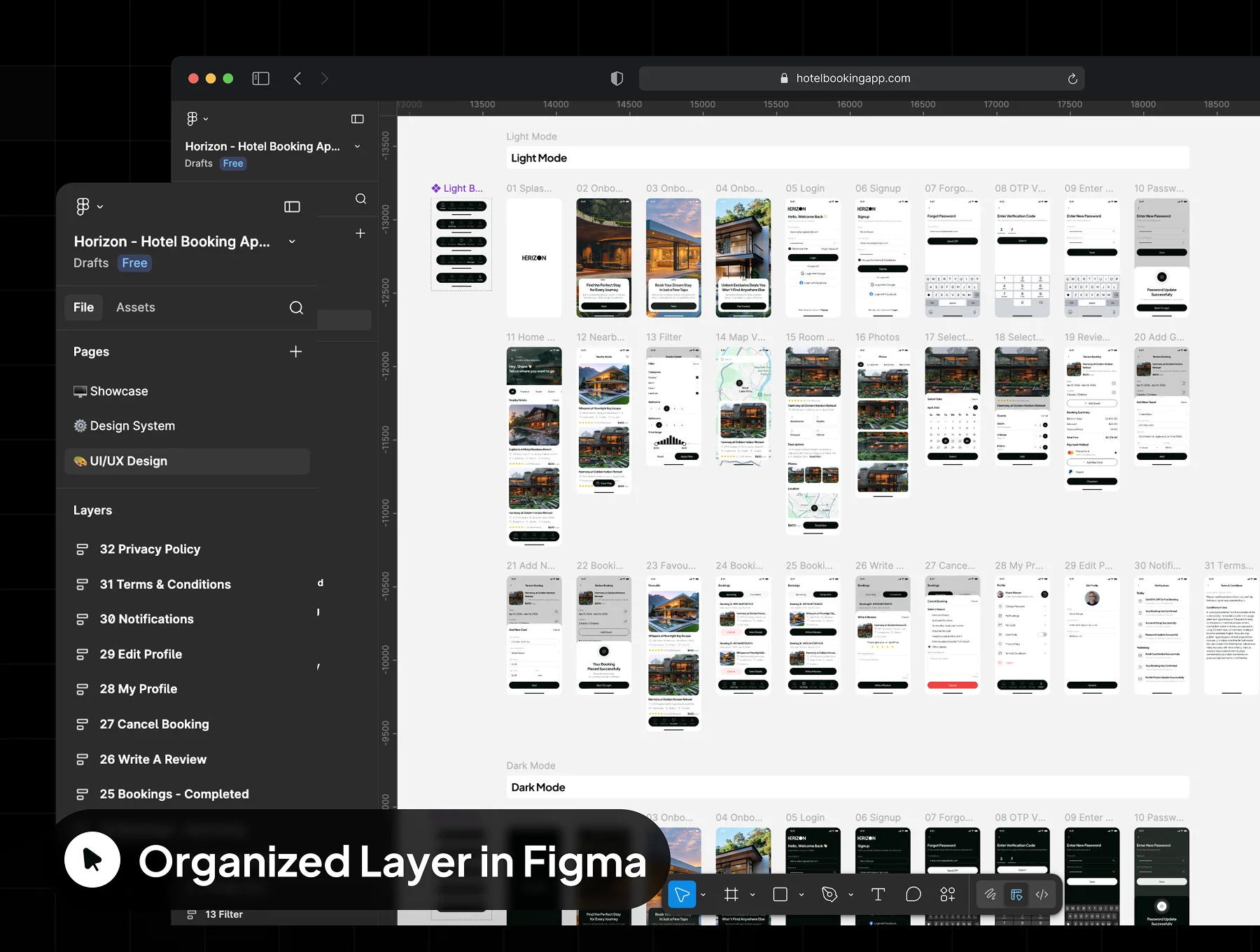Select the Frame tool in the bottom toolbar
The width and height of the screenshot is (1260, 952).
[731, 894]
